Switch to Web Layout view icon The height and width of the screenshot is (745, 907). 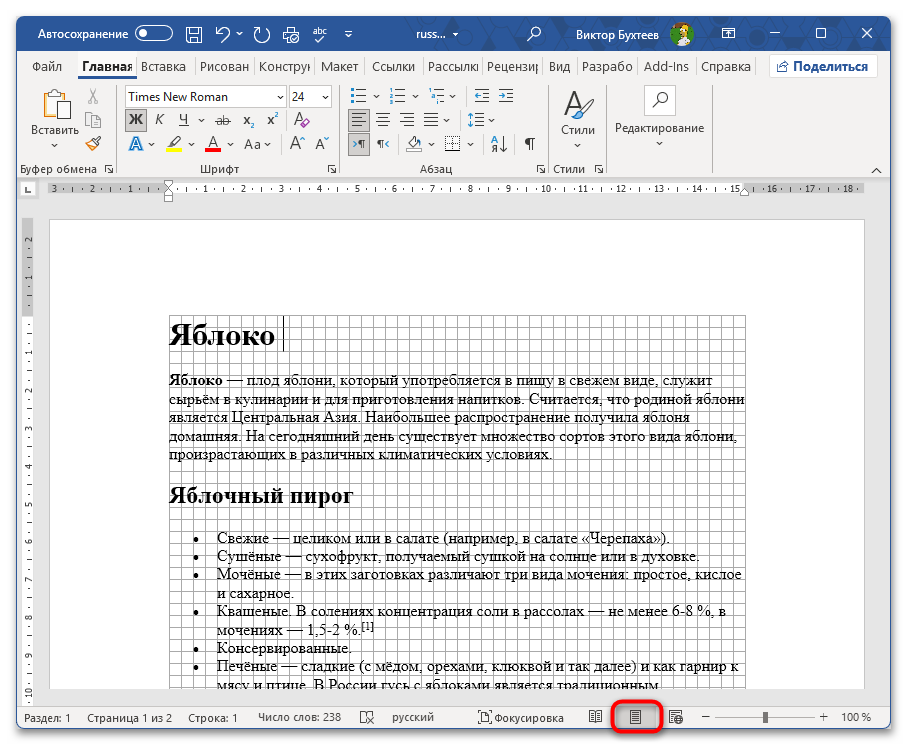676,717
